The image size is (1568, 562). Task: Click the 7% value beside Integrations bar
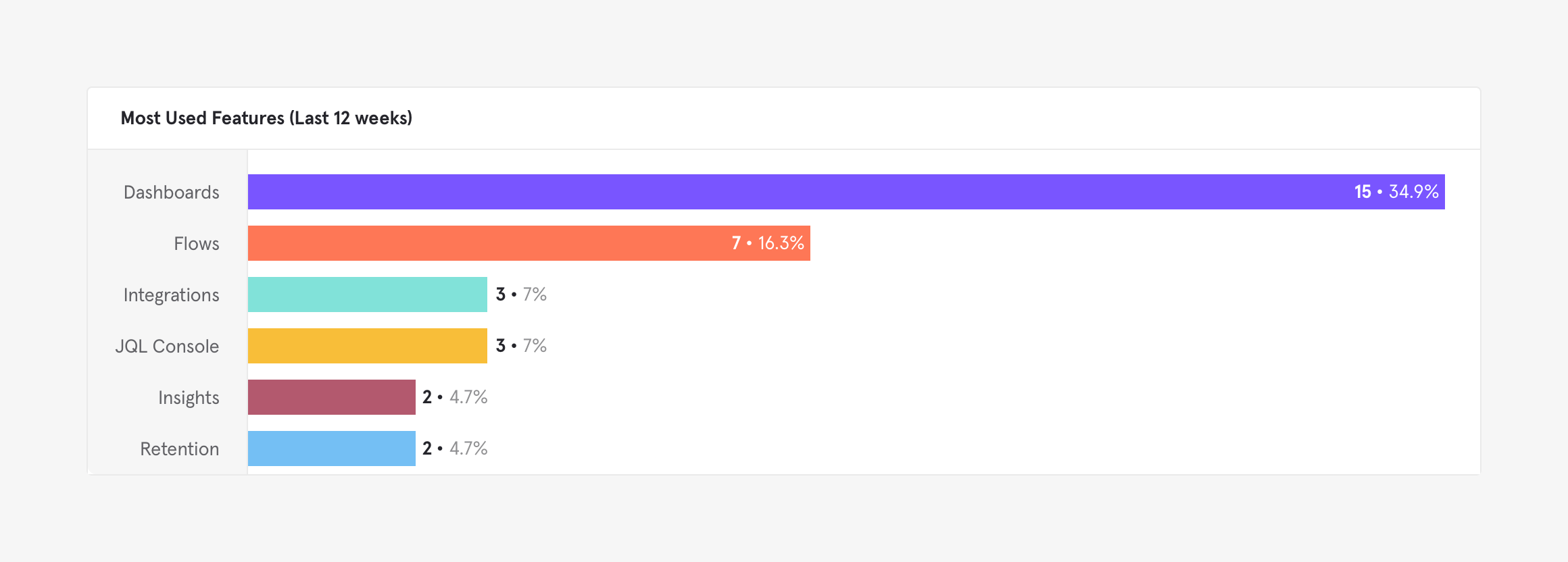(535, 295)
